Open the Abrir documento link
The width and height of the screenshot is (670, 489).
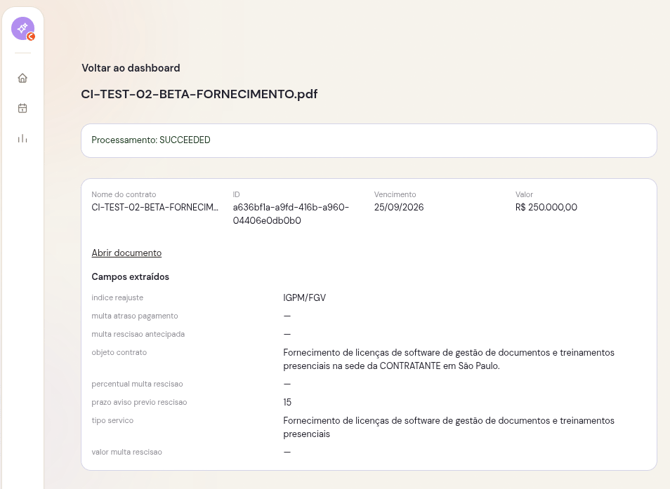coord(126,253)
